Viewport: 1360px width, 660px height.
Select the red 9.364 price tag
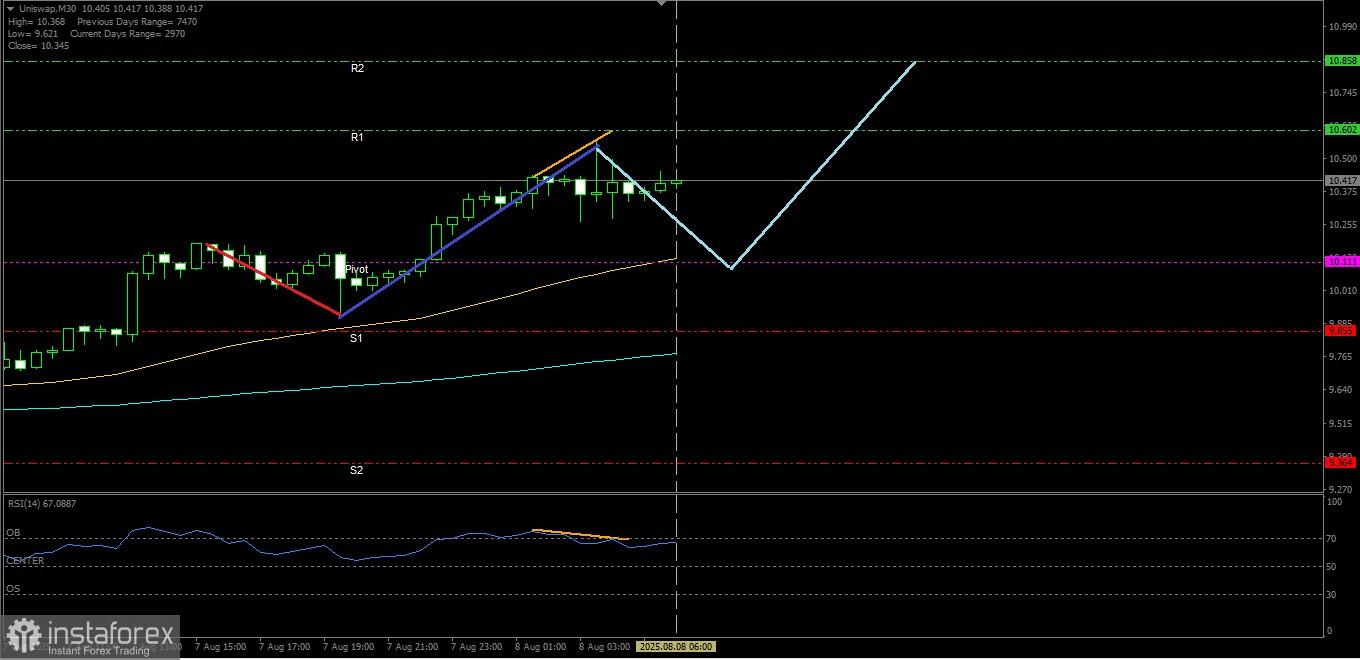(1341, 462)
